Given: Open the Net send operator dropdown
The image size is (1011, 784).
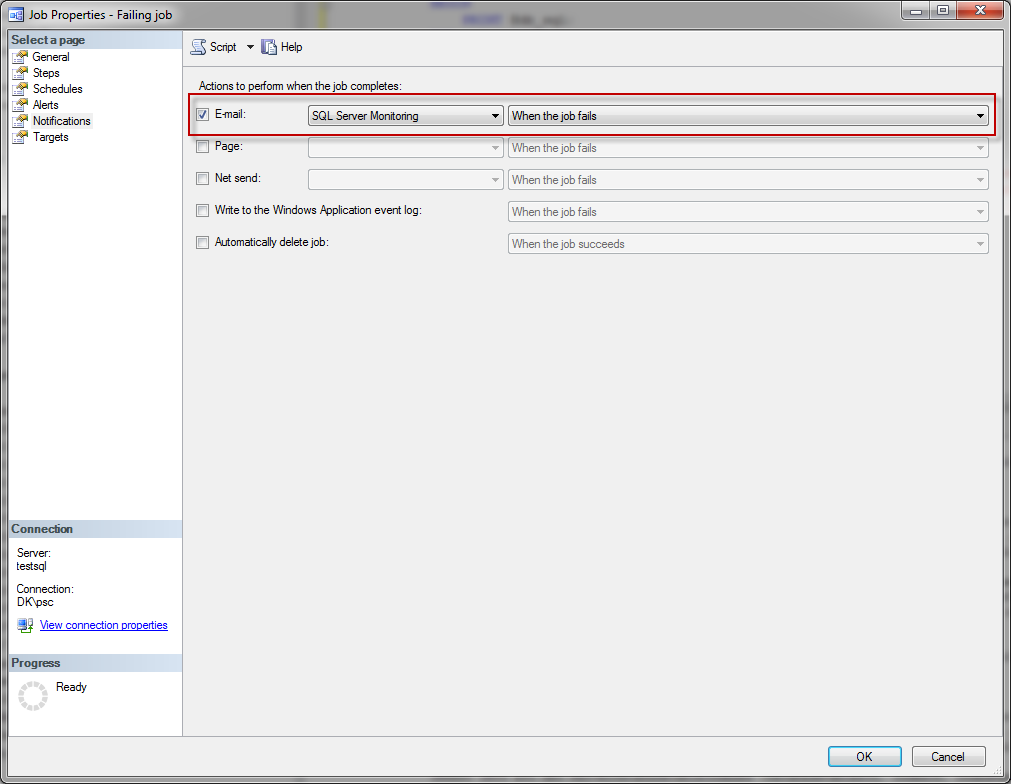Looking at the screenshot, I should tap(406, 179).
